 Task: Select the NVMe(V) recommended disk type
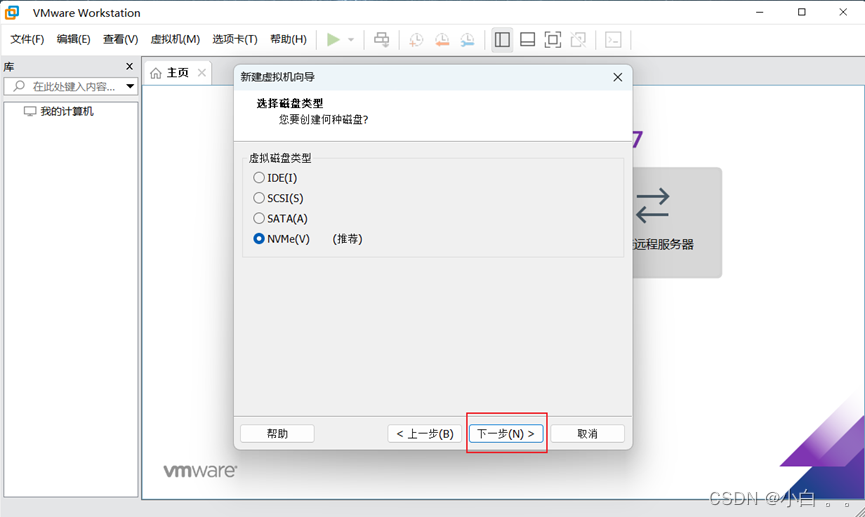click(259, 239)
